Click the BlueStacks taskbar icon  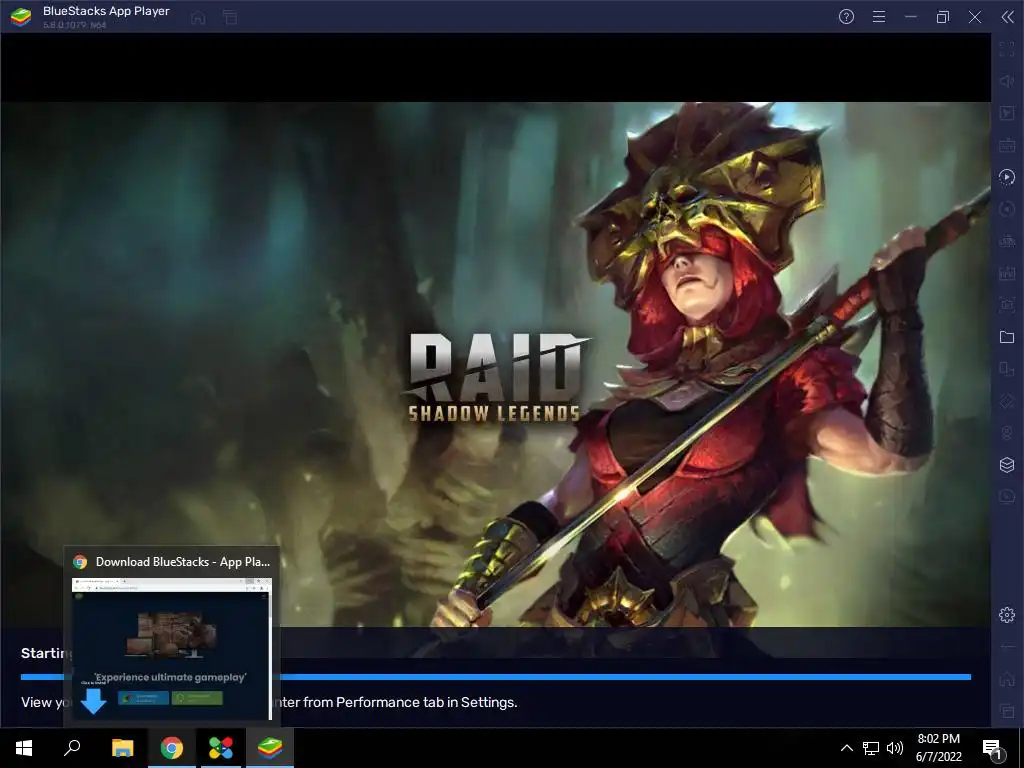(270, 748)
